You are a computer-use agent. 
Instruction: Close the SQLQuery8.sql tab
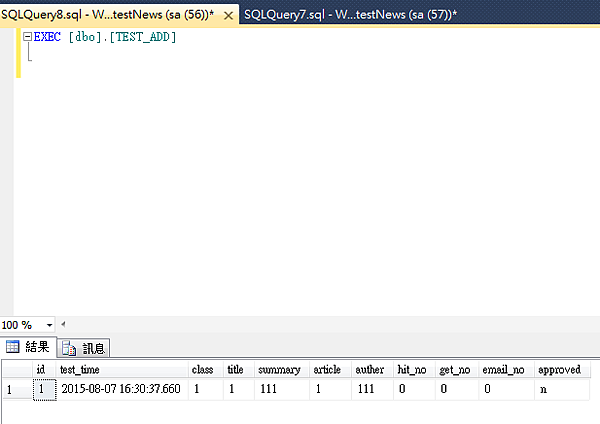coord(228,16)
